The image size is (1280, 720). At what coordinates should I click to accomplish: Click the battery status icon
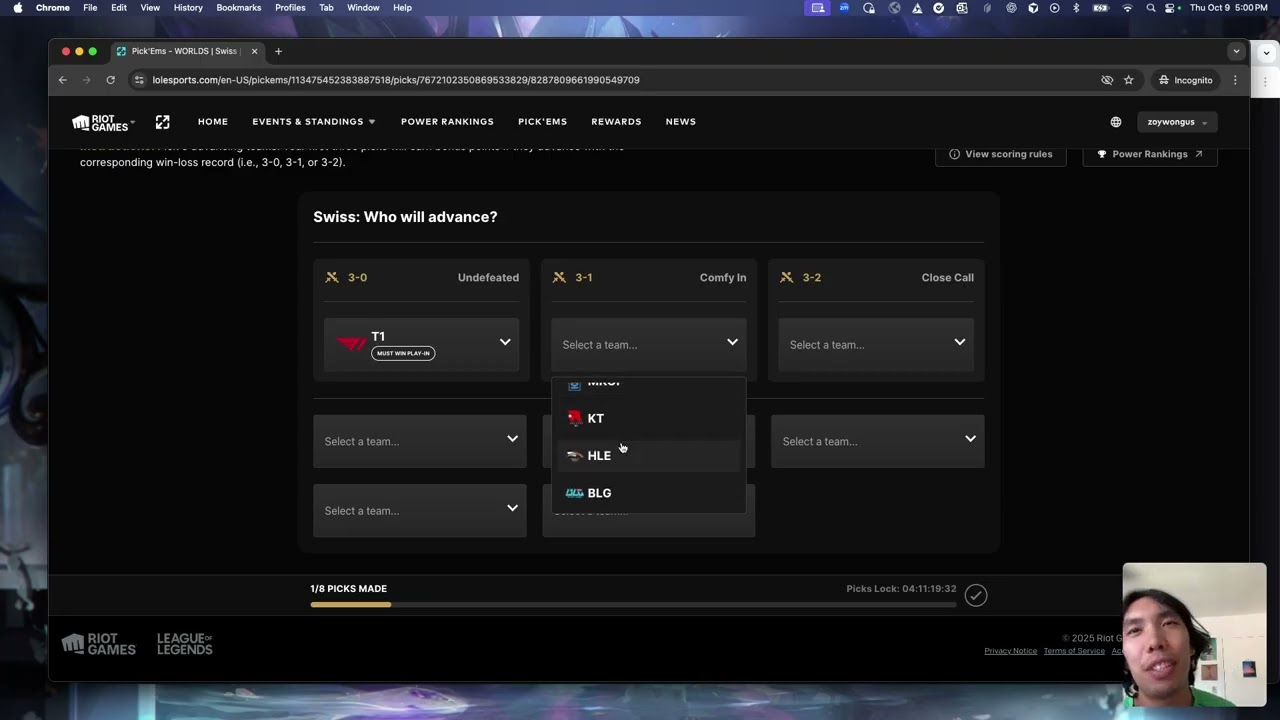point(1101,8)
